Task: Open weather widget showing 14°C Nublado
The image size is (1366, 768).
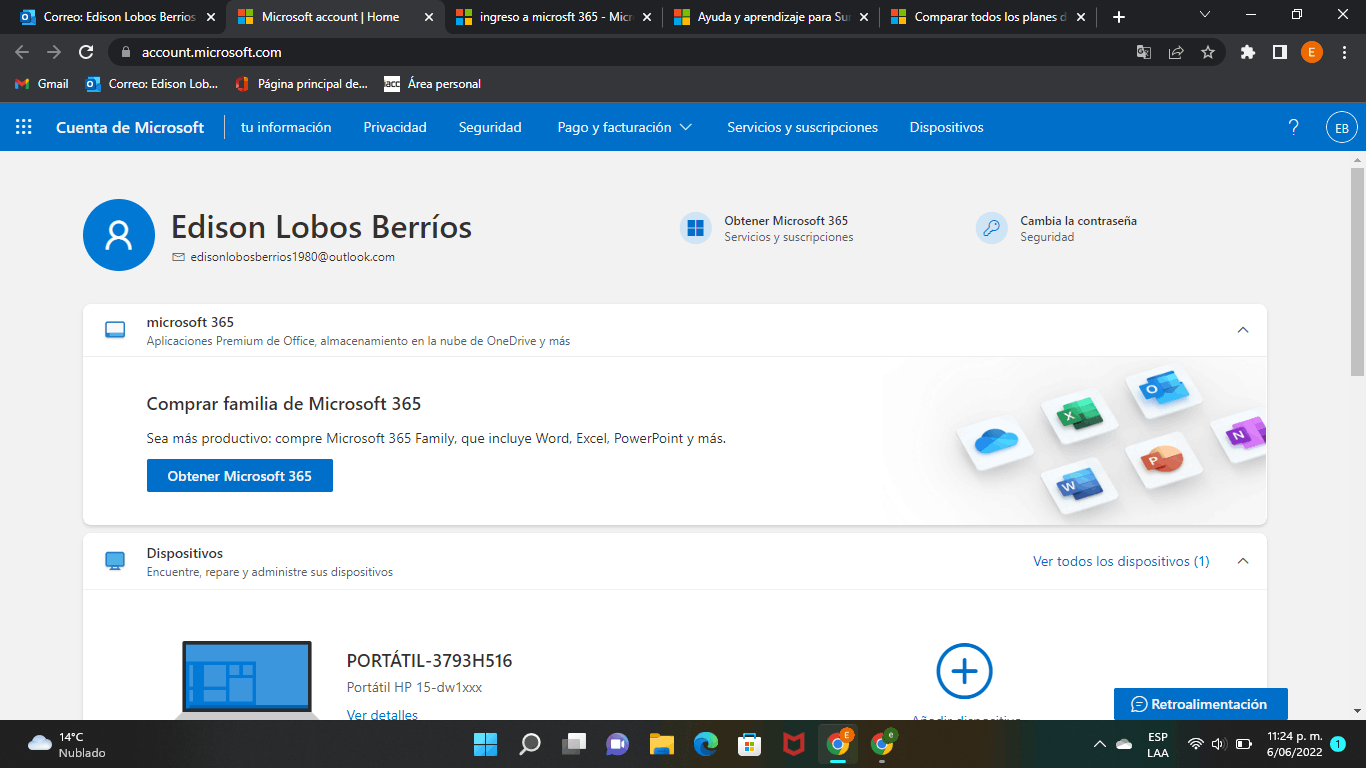Action: click(66, 744)
